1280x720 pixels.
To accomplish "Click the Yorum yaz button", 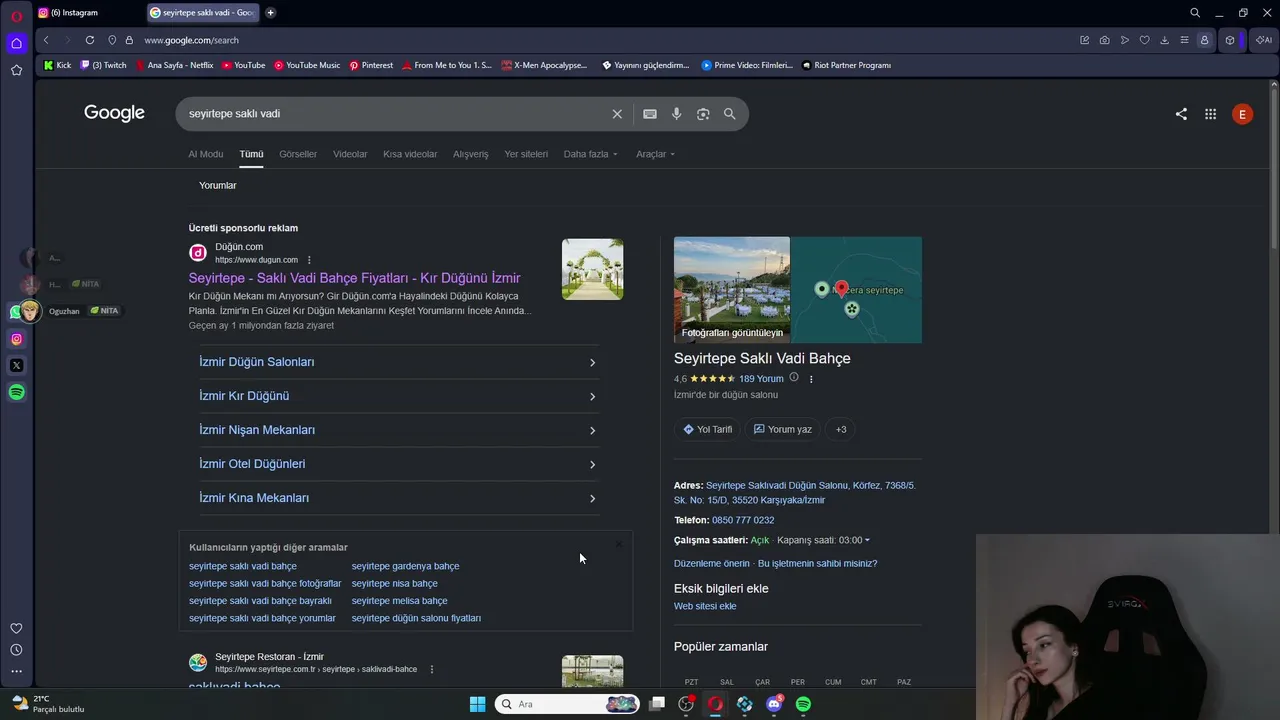I will click(x=783, y=429).
